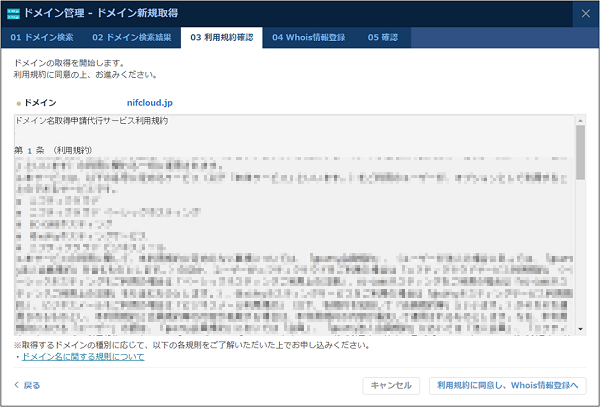Click the ※取得するドメインの種別 notice text
This screenshot has width=600, height=407.
(x=192, y=345)
